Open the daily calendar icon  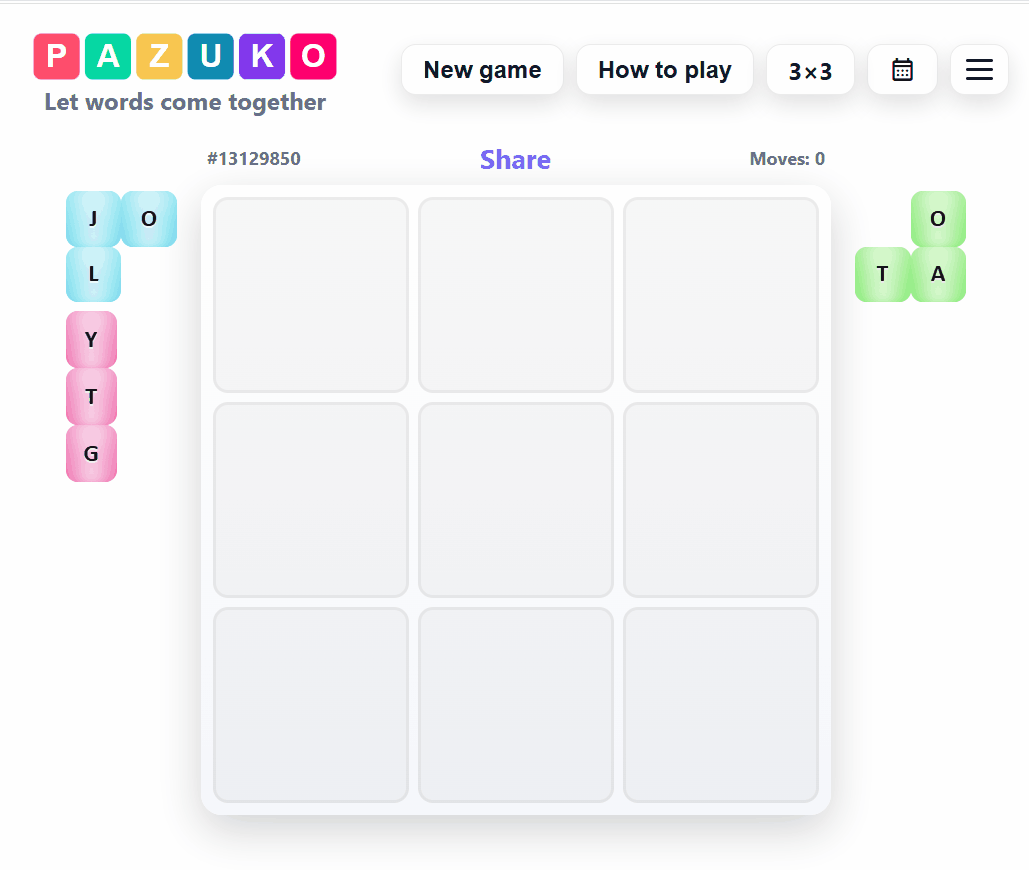[902, 70]
